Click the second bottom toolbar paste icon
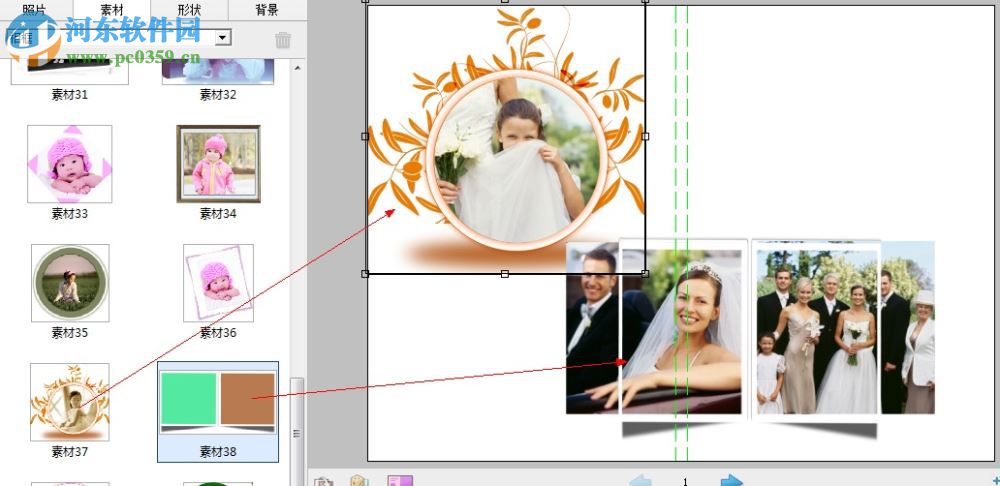Viewport: 1000px width, 486px height. coord(360,481)
